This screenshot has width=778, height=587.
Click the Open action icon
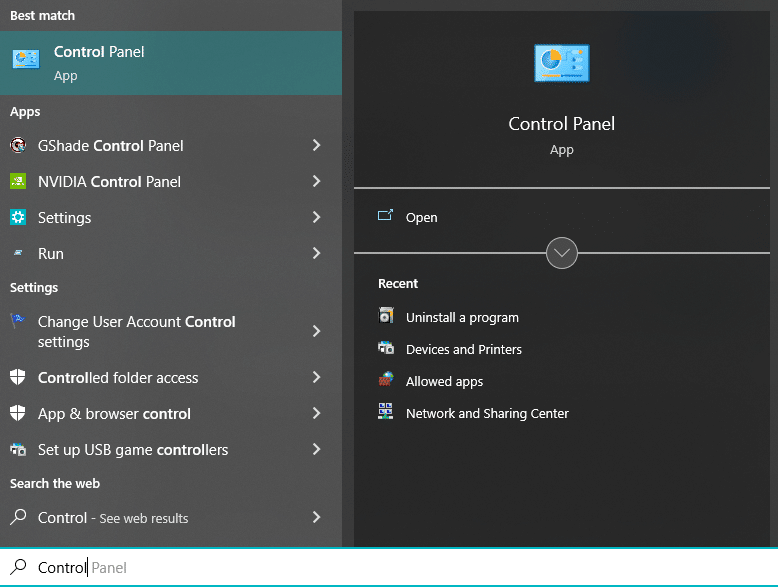[386, 215]
